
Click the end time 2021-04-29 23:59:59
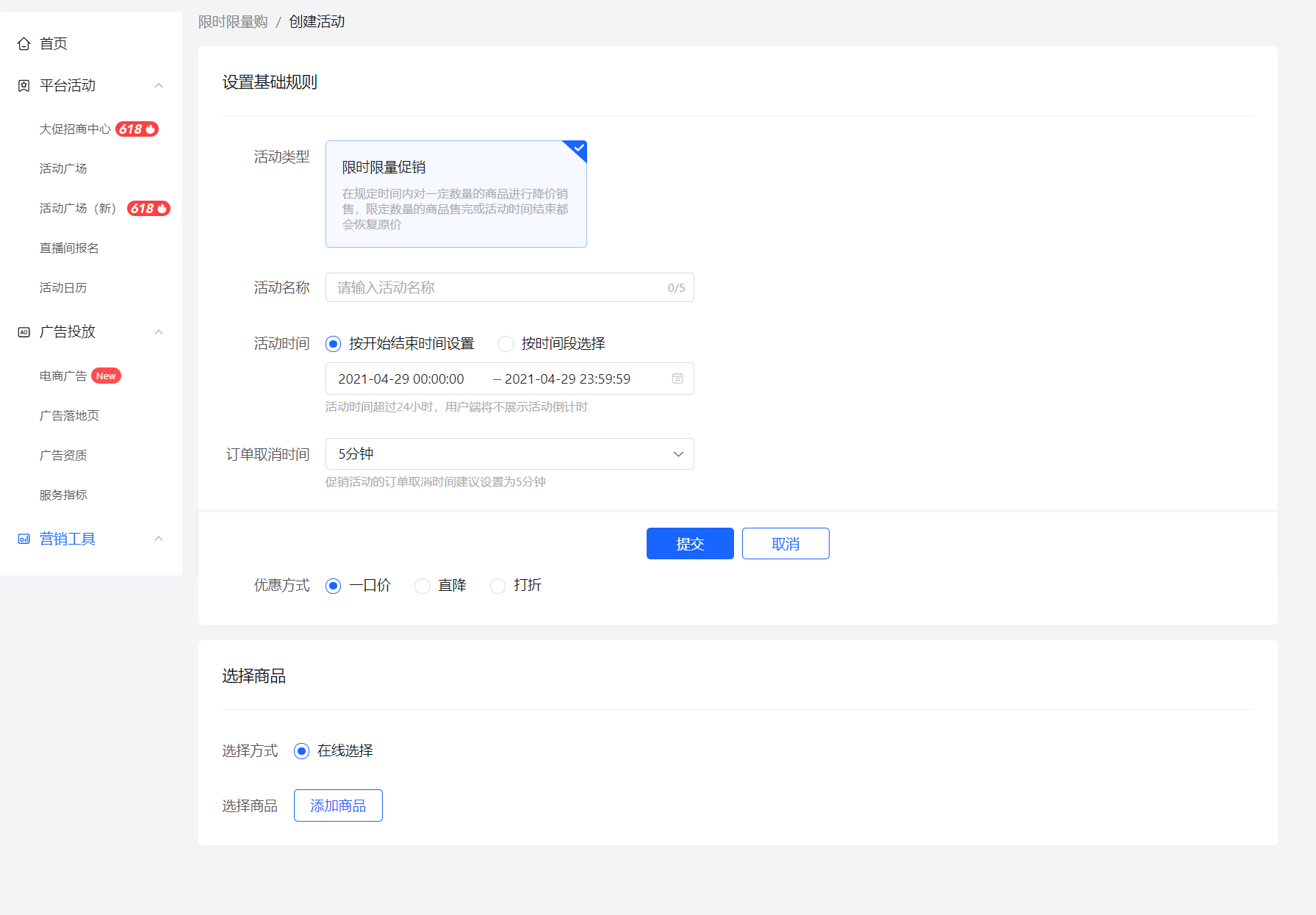[567, 379]
